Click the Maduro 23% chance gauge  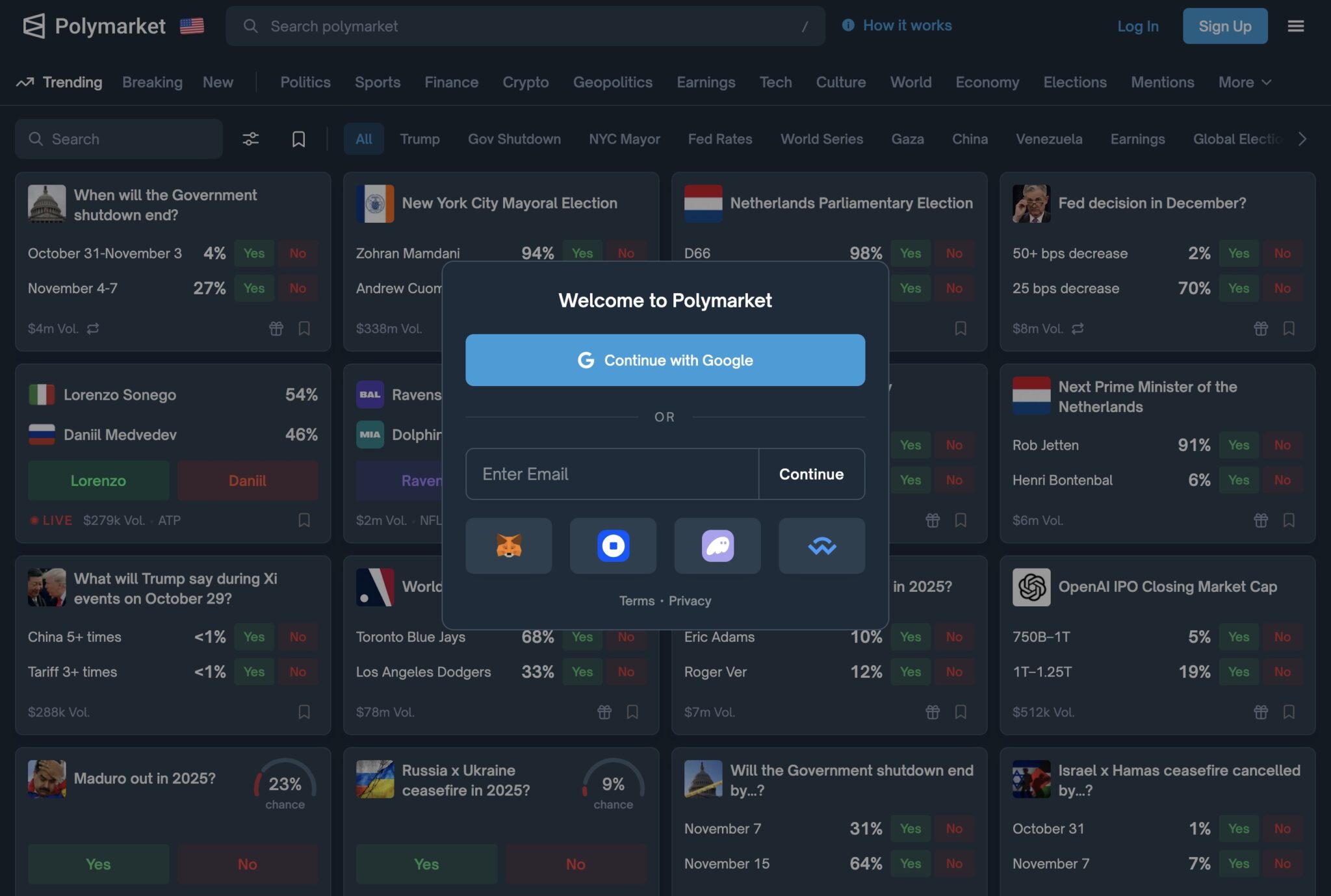click(x=285, y=785)
